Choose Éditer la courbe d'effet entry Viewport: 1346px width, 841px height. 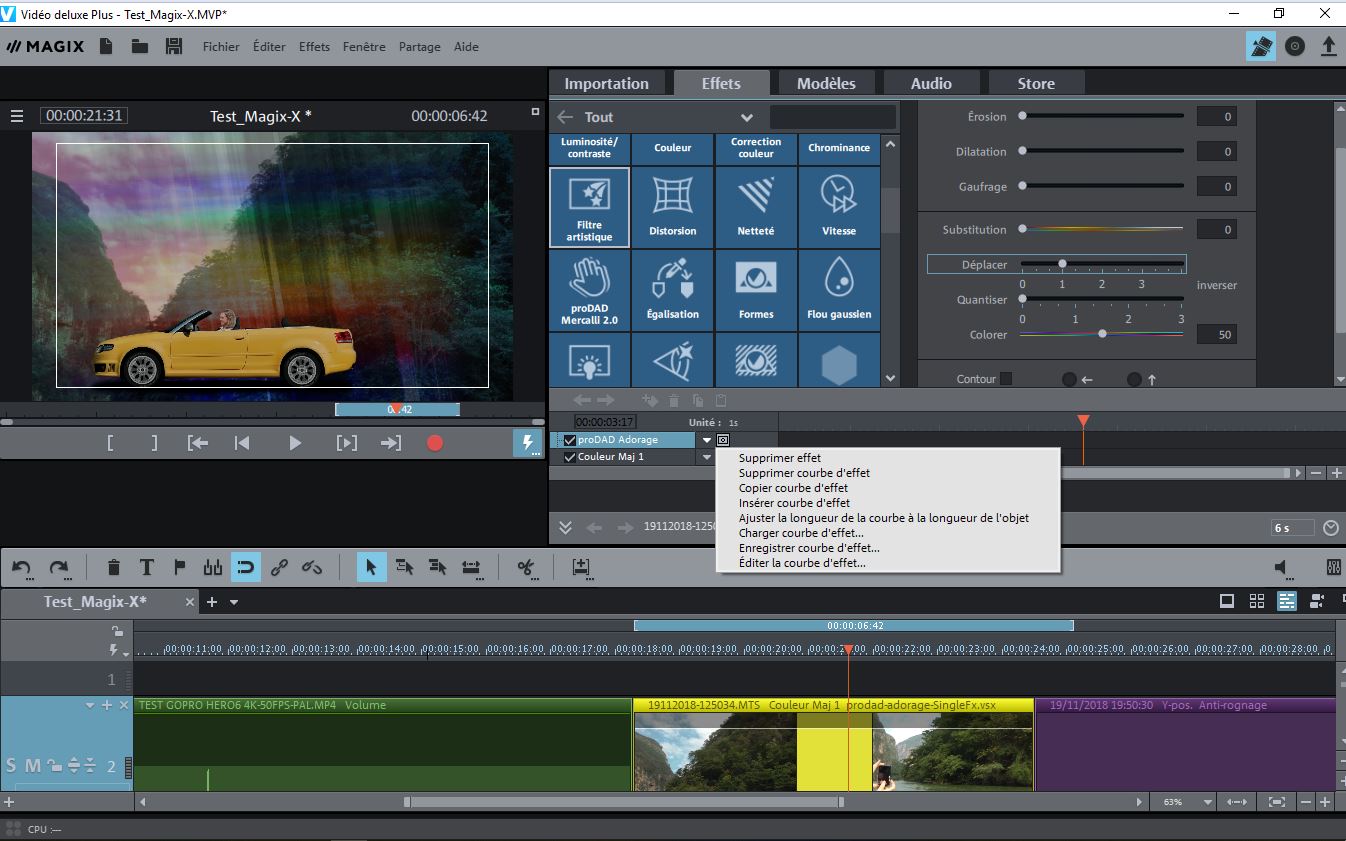[802, 563]
